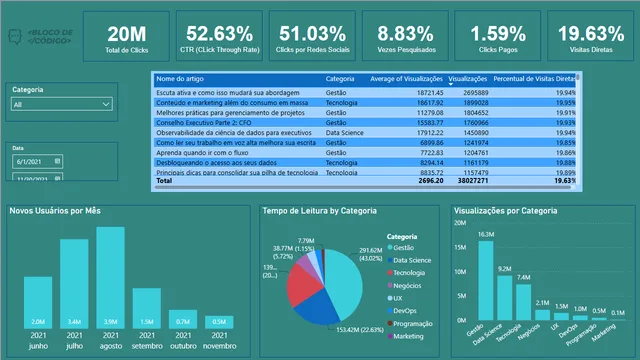Image resolution: width=640 pixels, height=360 pixels.
Task: Select the 8.83% Vezes Pesquisados card
Action: tap(405, 36)
